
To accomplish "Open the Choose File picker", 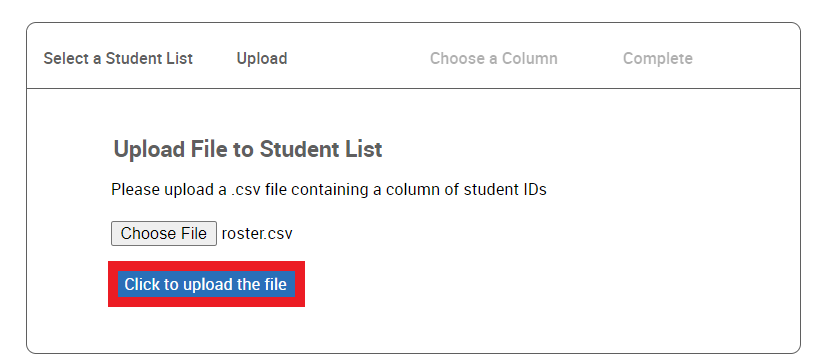I will tap(164, 233).
